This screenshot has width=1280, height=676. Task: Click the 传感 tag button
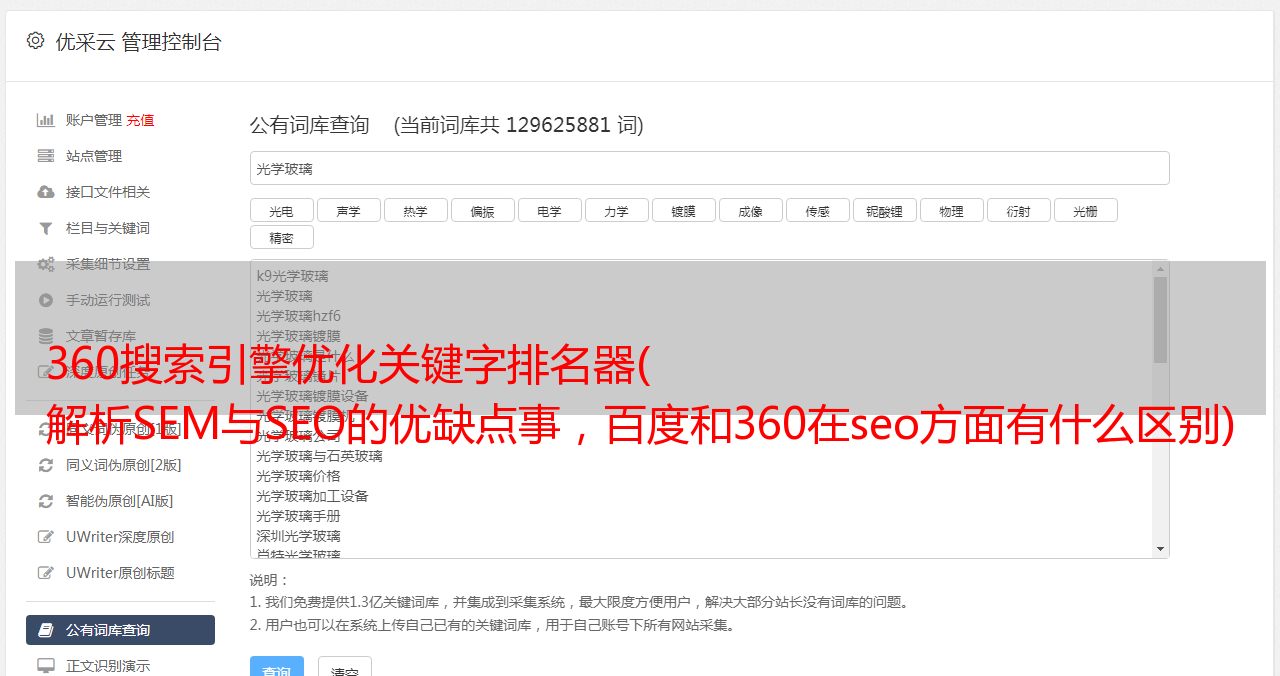tap(818, 210)
